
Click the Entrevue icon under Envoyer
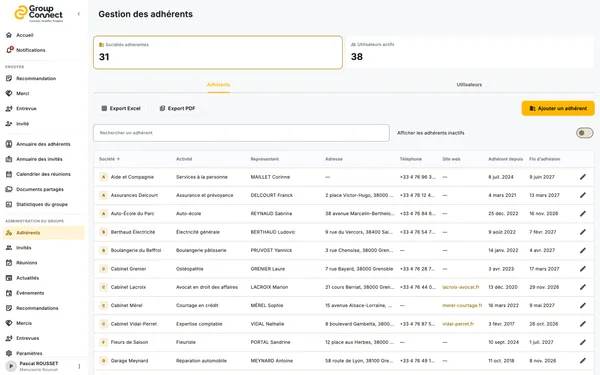click(9, 109)
